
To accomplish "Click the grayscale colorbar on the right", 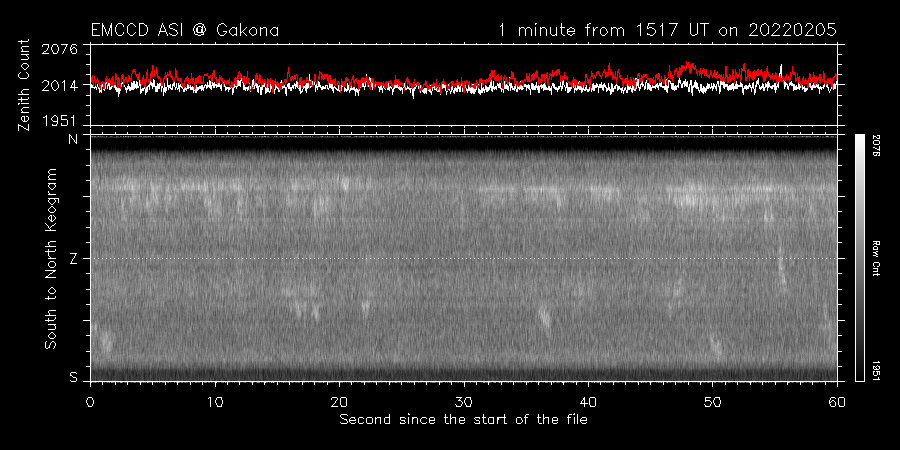I will point(859,258).
